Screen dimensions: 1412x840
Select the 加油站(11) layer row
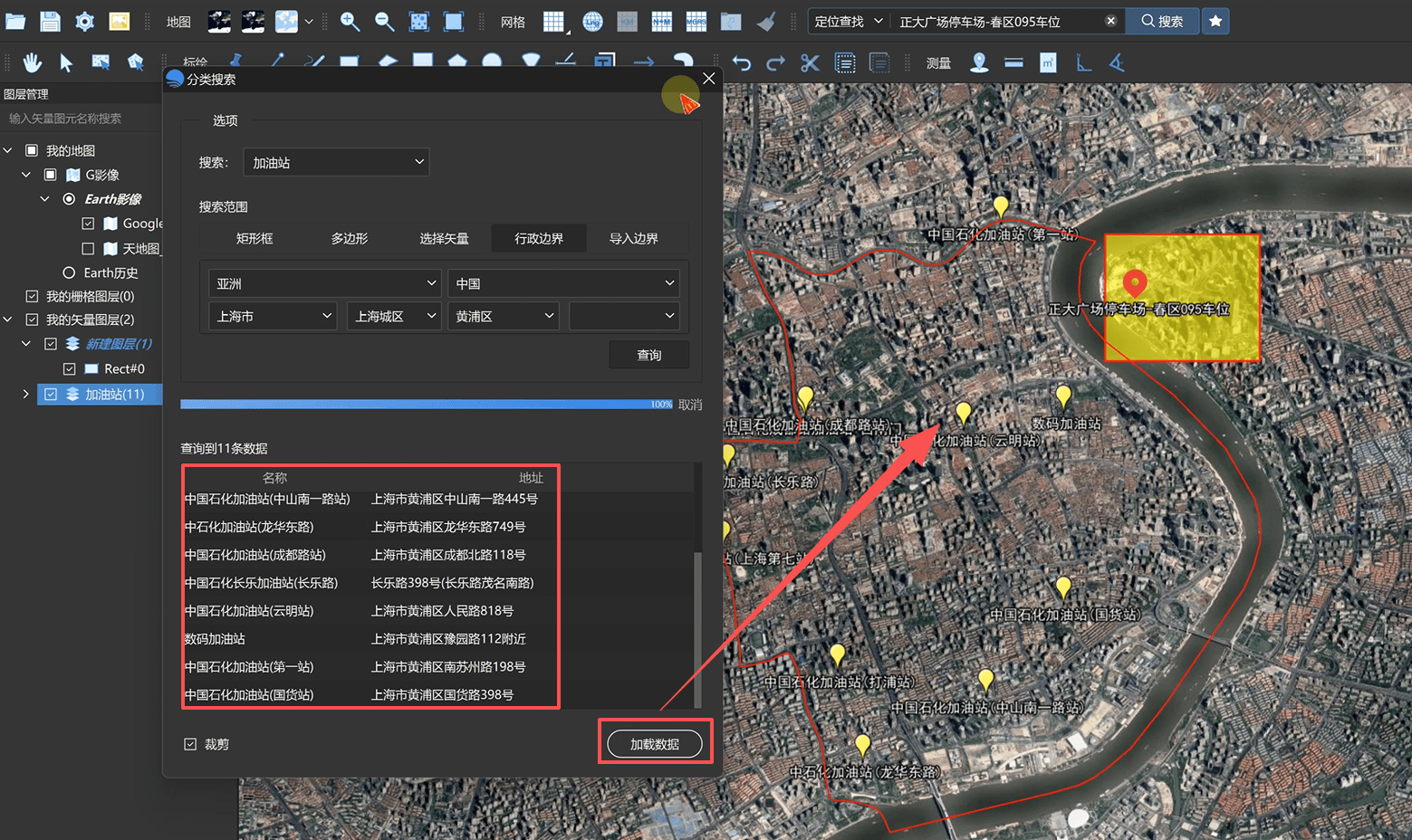(100, 394)
